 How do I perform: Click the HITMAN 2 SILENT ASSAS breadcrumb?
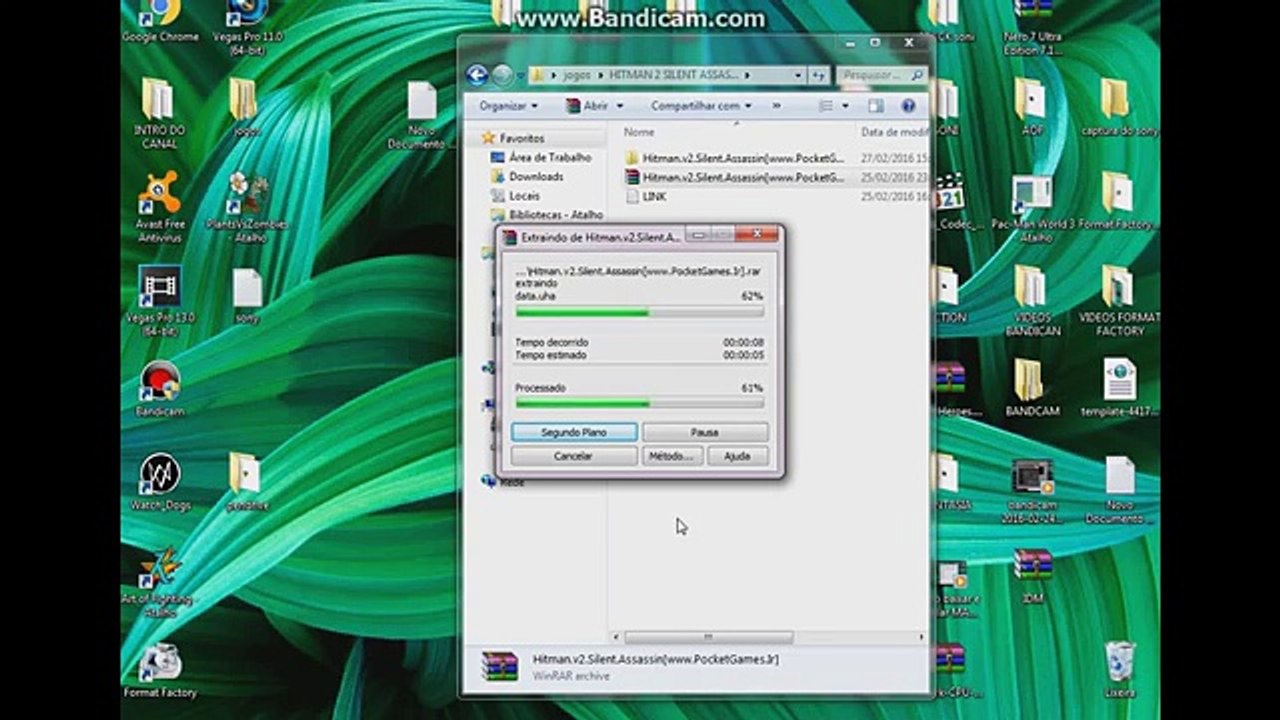click(673, 75)
